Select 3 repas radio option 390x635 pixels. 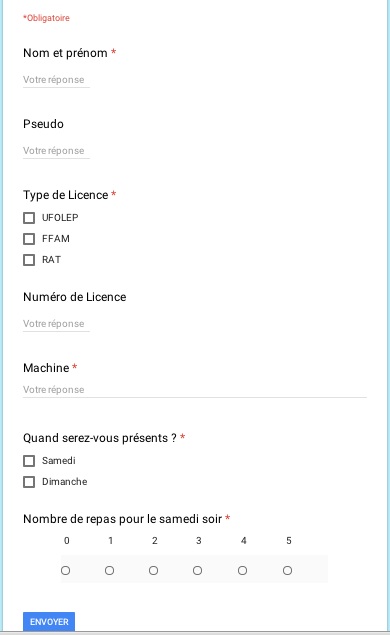198,571
